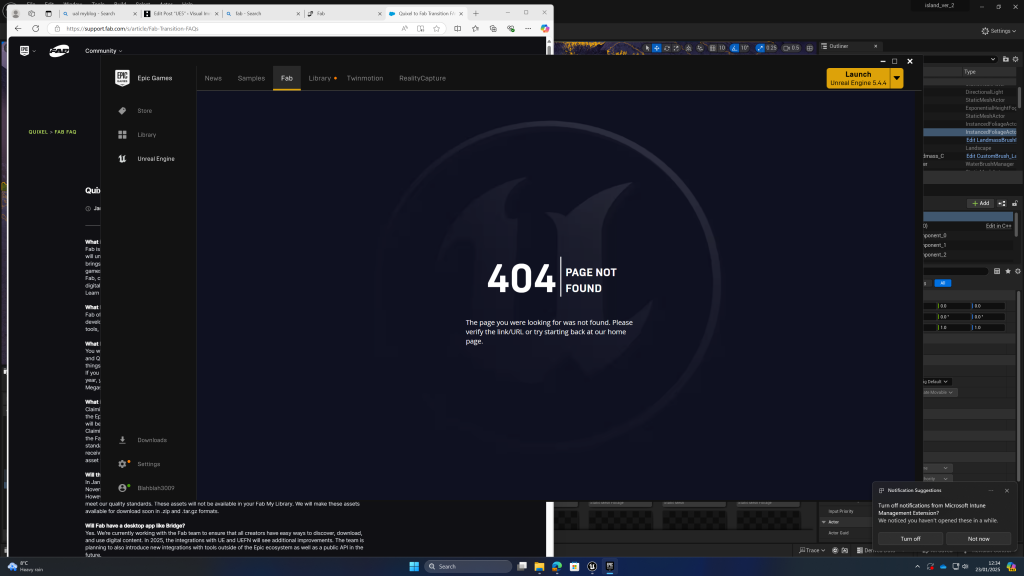Click the taskbar Search box

(x=468, y=566)
